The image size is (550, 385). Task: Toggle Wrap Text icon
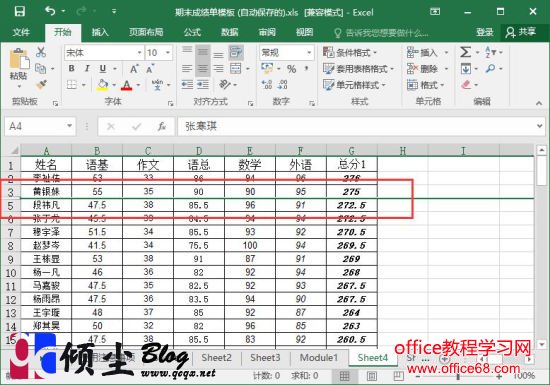[236, 53]
